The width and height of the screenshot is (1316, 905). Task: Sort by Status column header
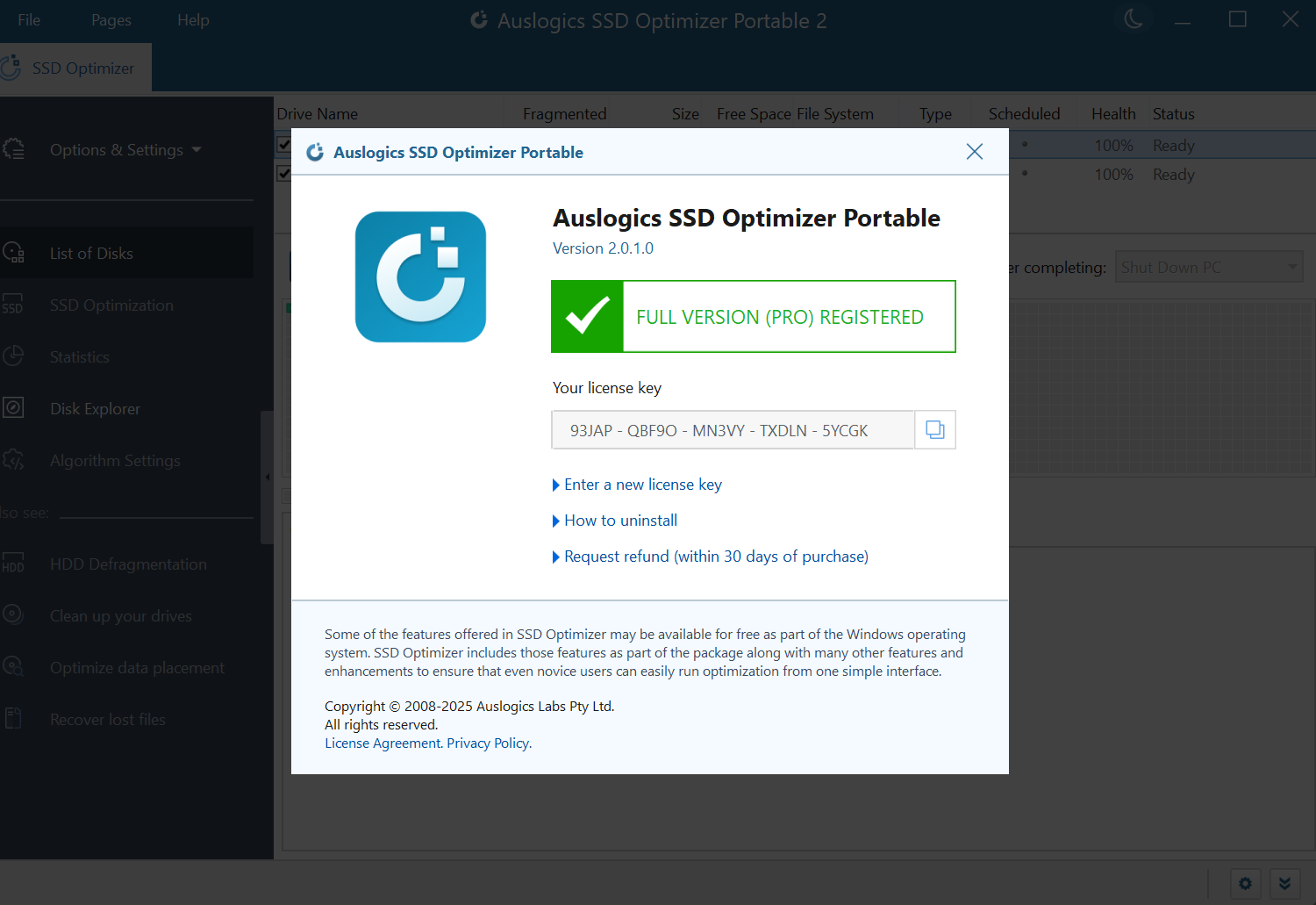click(1173, 113)
